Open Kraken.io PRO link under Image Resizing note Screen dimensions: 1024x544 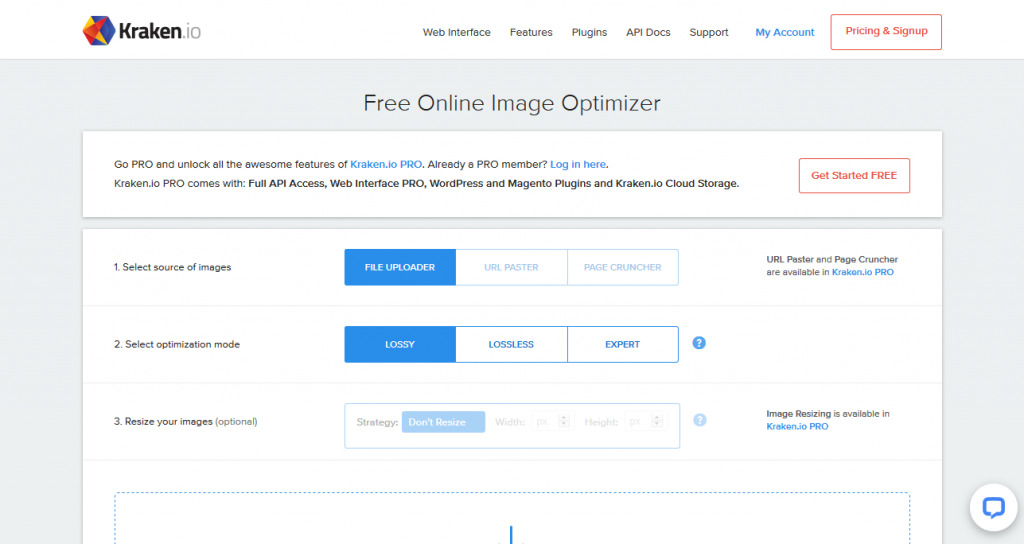(797, 426)
